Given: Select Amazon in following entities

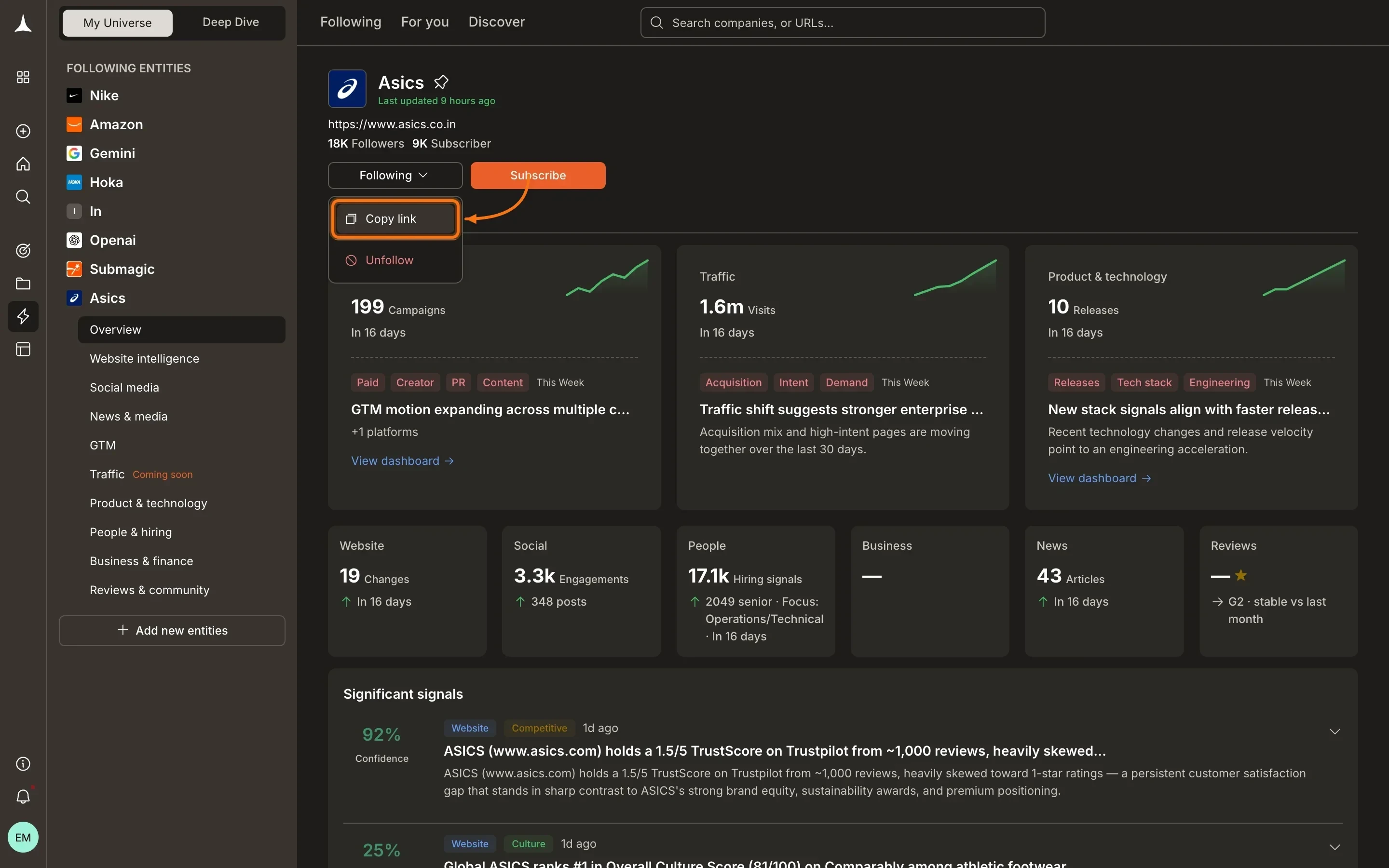Looking at the screenshot, I should [x=105, y=124].
